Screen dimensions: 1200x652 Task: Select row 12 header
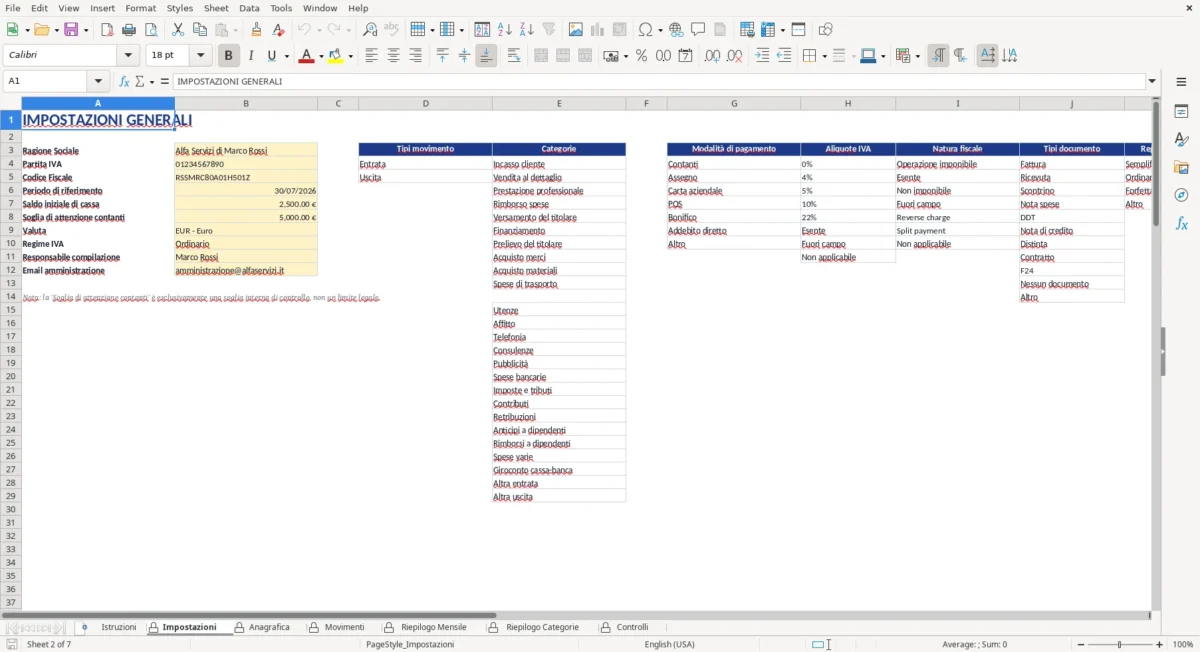(11, 270)
